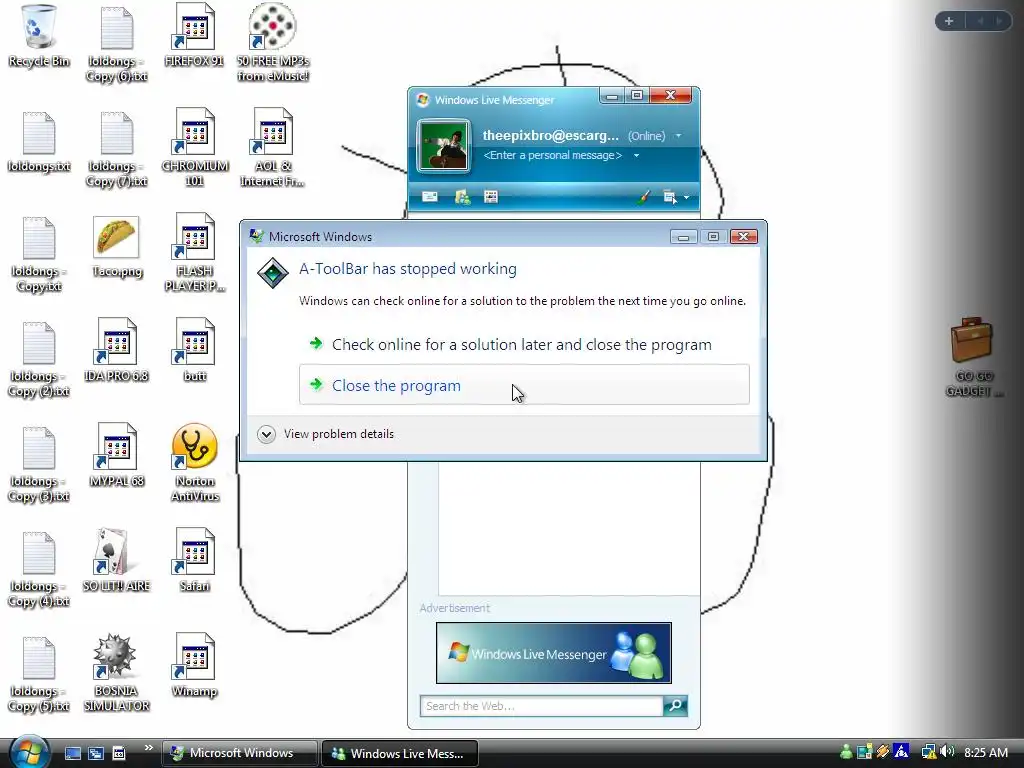Select loldongs - Copy (4).txt file icon
The width and height of the screenshot is (1024, 768).
point(39,553)
